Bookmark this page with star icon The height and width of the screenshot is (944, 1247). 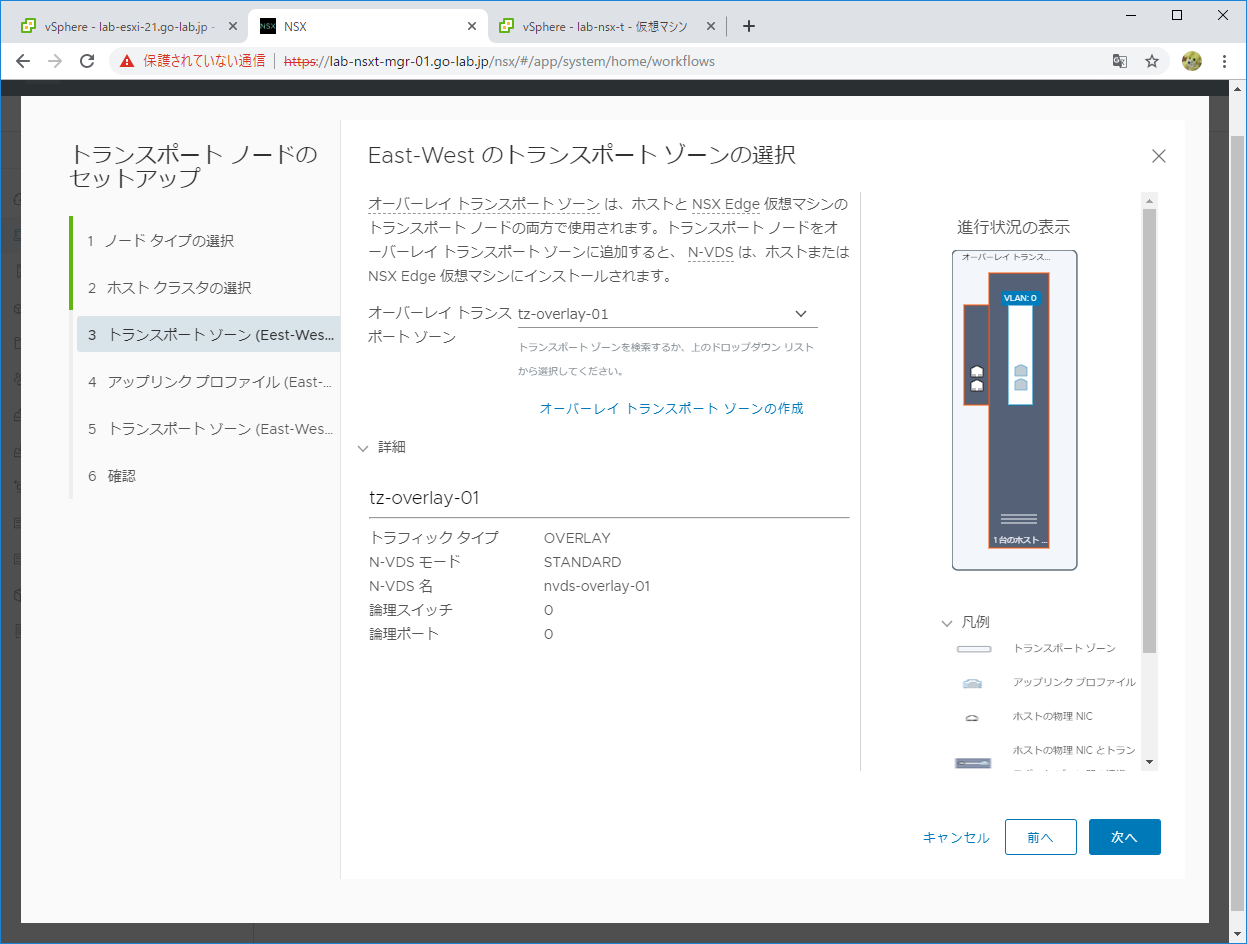(x=1152, y=61)
